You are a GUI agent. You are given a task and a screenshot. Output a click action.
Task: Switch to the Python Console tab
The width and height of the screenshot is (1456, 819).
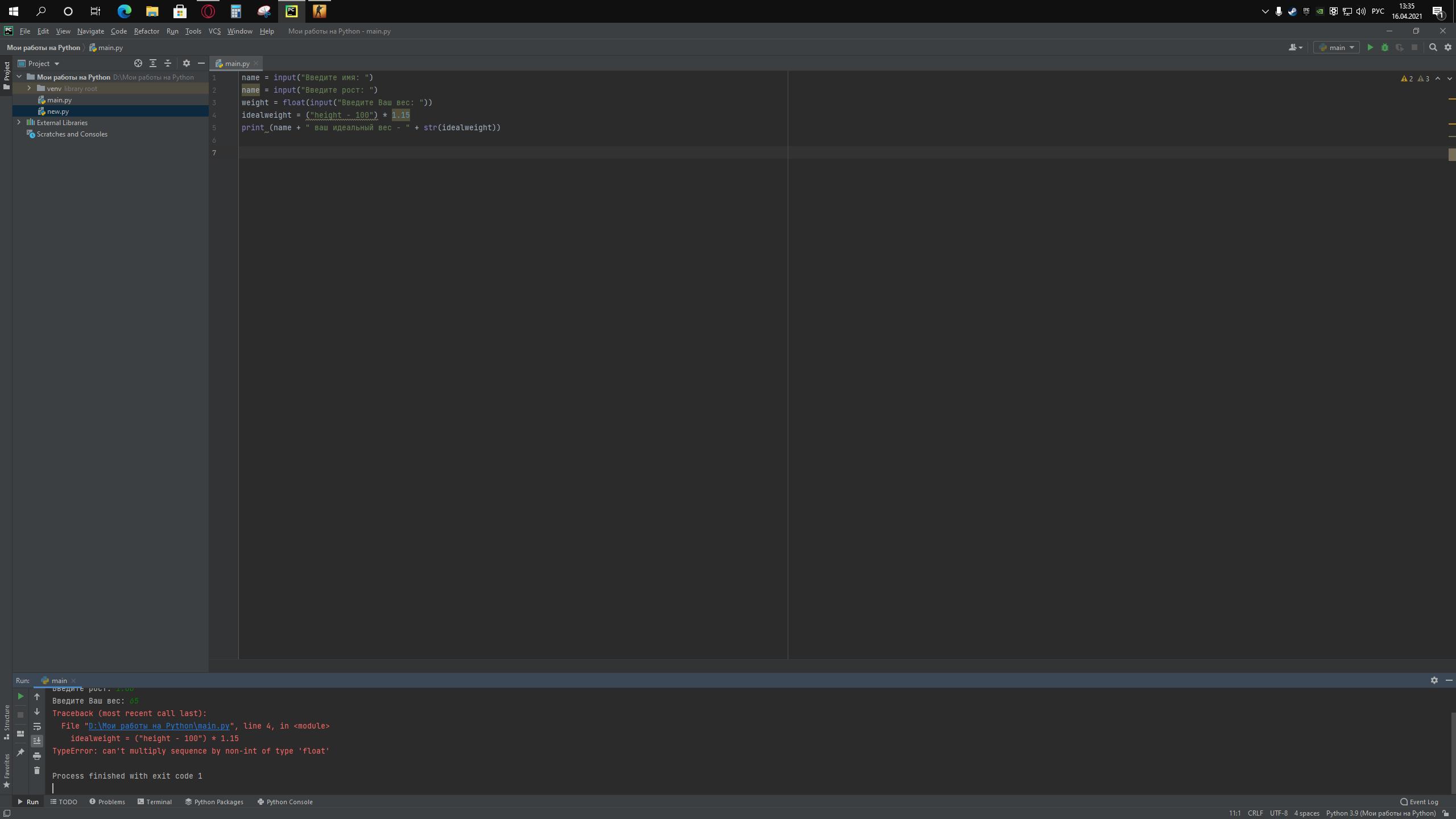click(x=284, y=802)
